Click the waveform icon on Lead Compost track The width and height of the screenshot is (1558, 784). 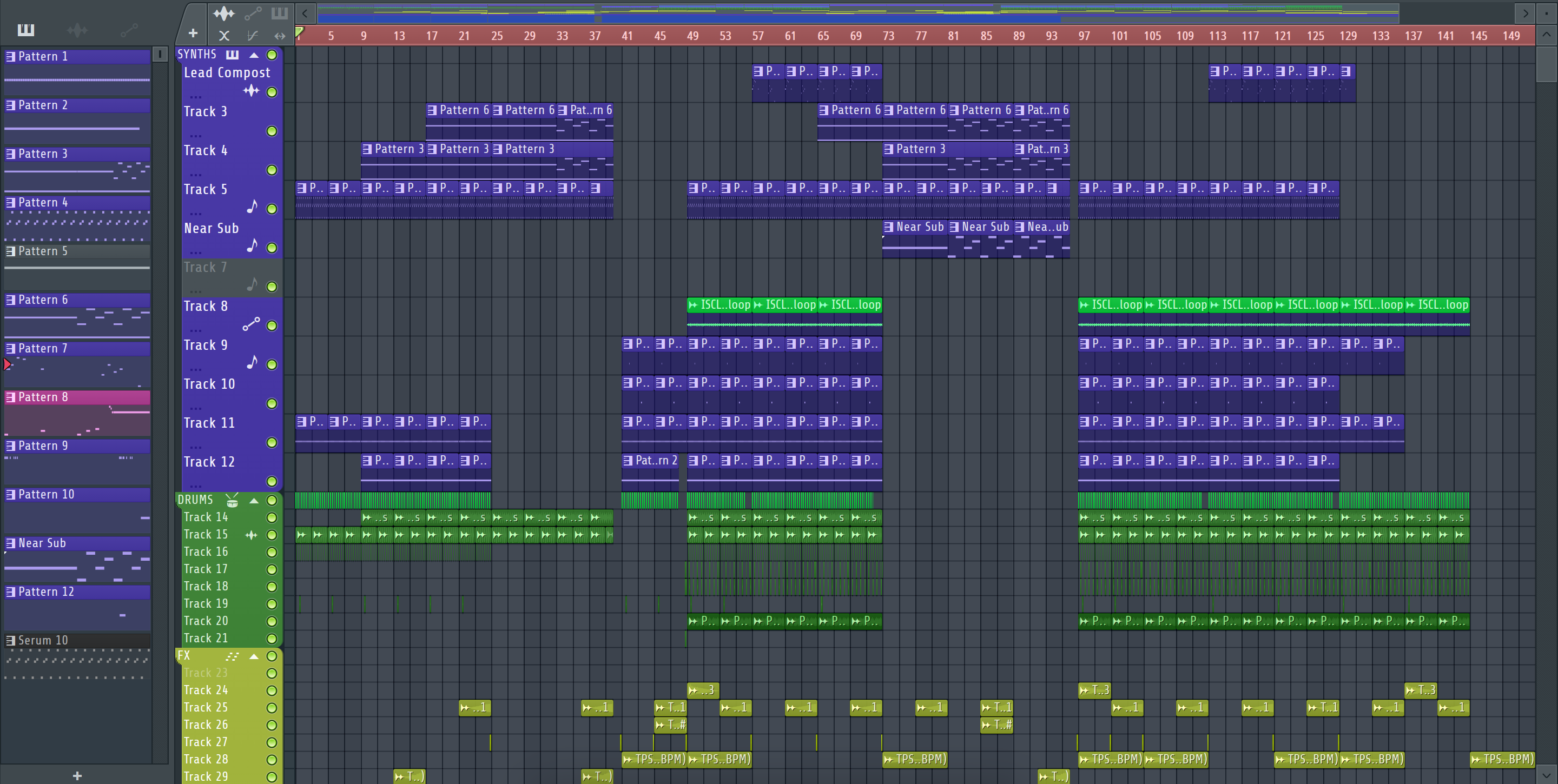[251, 91]
